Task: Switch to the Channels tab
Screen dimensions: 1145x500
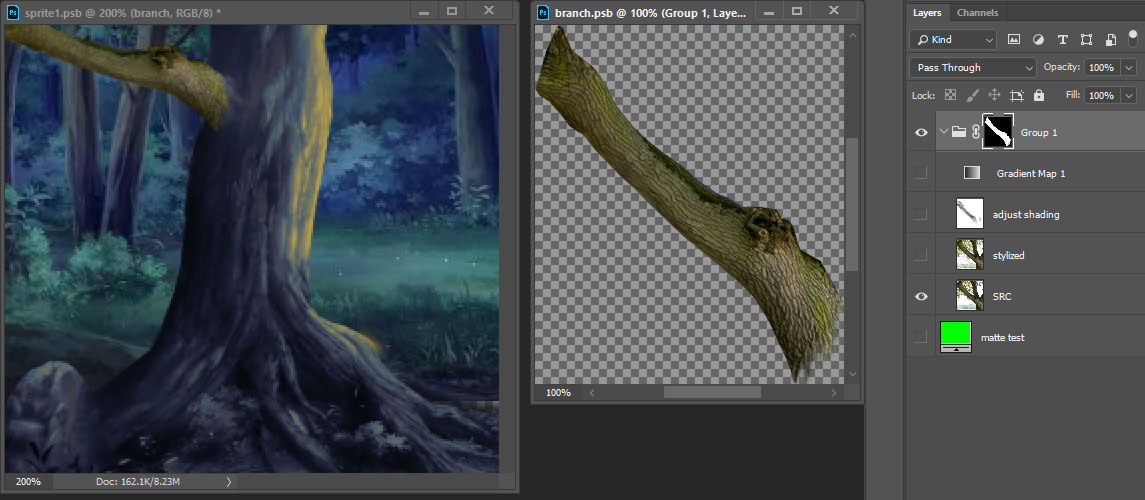Action: click(976, 13)
